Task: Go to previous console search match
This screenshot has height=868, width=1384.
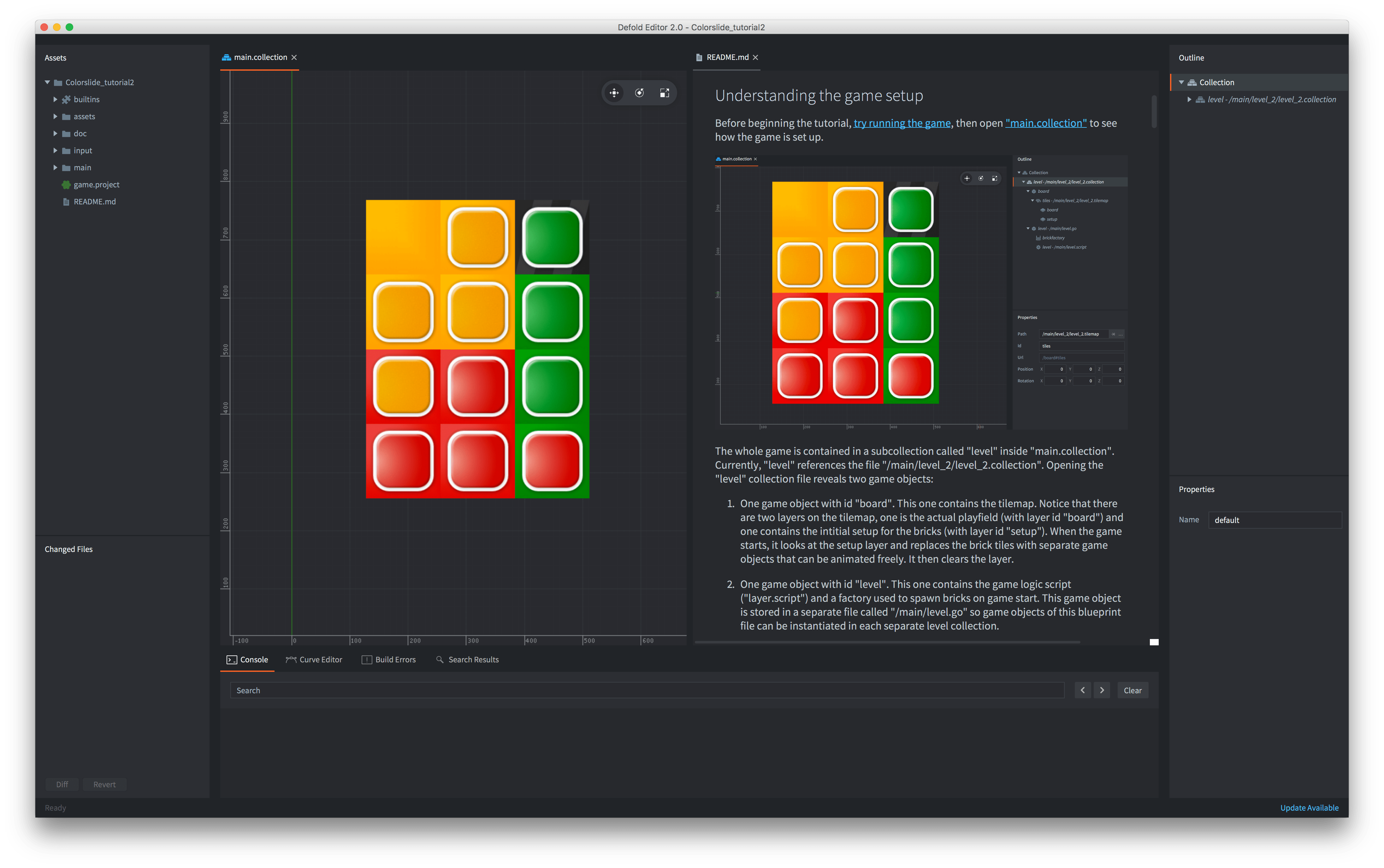Action: (1083, 690)
